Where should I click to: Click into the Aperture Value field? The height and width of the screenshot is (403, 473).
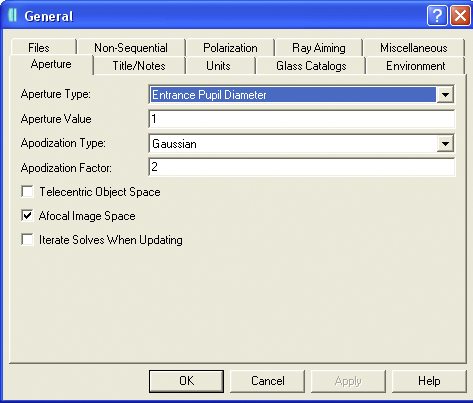[301, 119]
